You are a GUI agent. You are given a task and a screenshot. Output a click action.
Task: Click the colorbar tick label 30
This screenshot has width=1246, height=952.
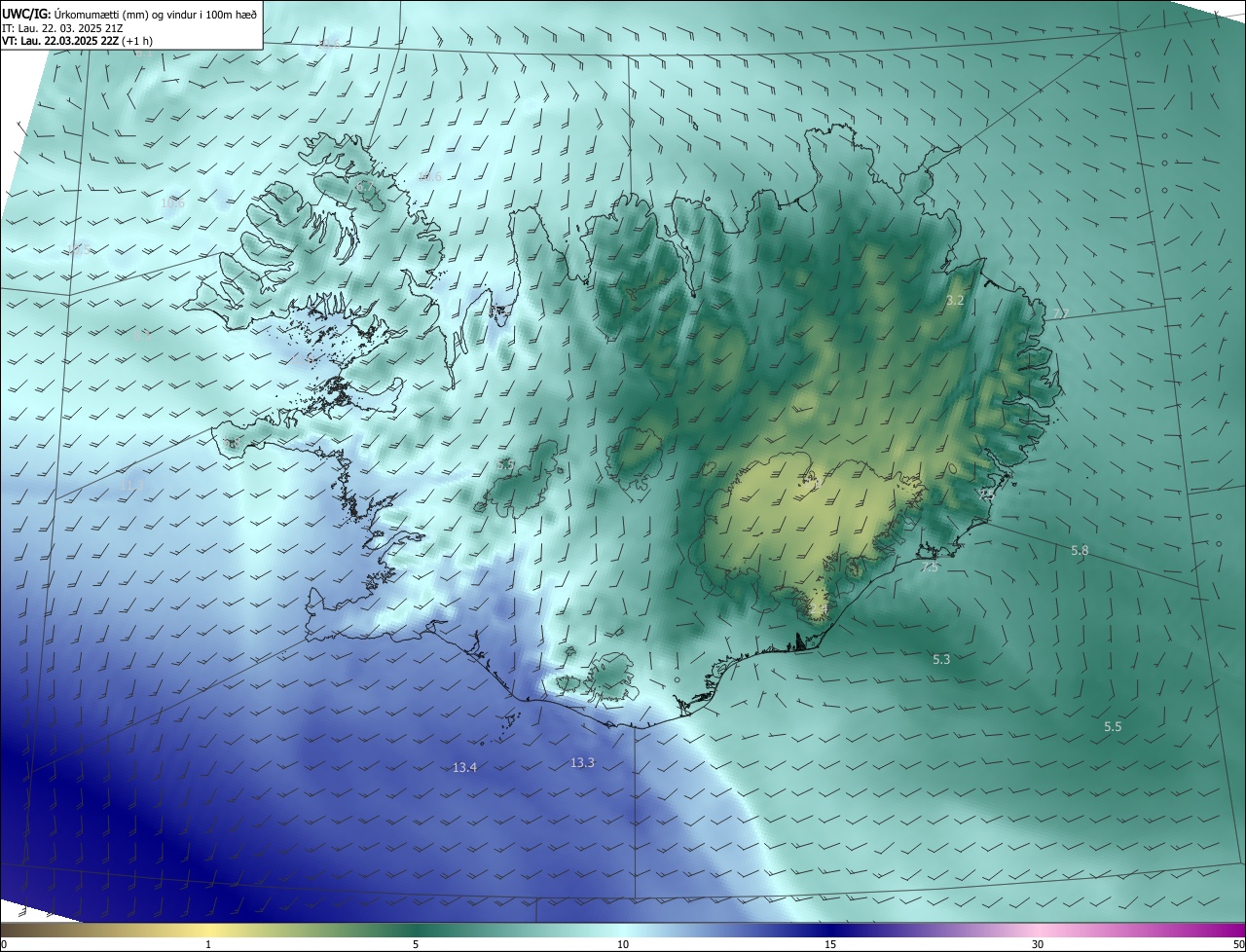1038,945
